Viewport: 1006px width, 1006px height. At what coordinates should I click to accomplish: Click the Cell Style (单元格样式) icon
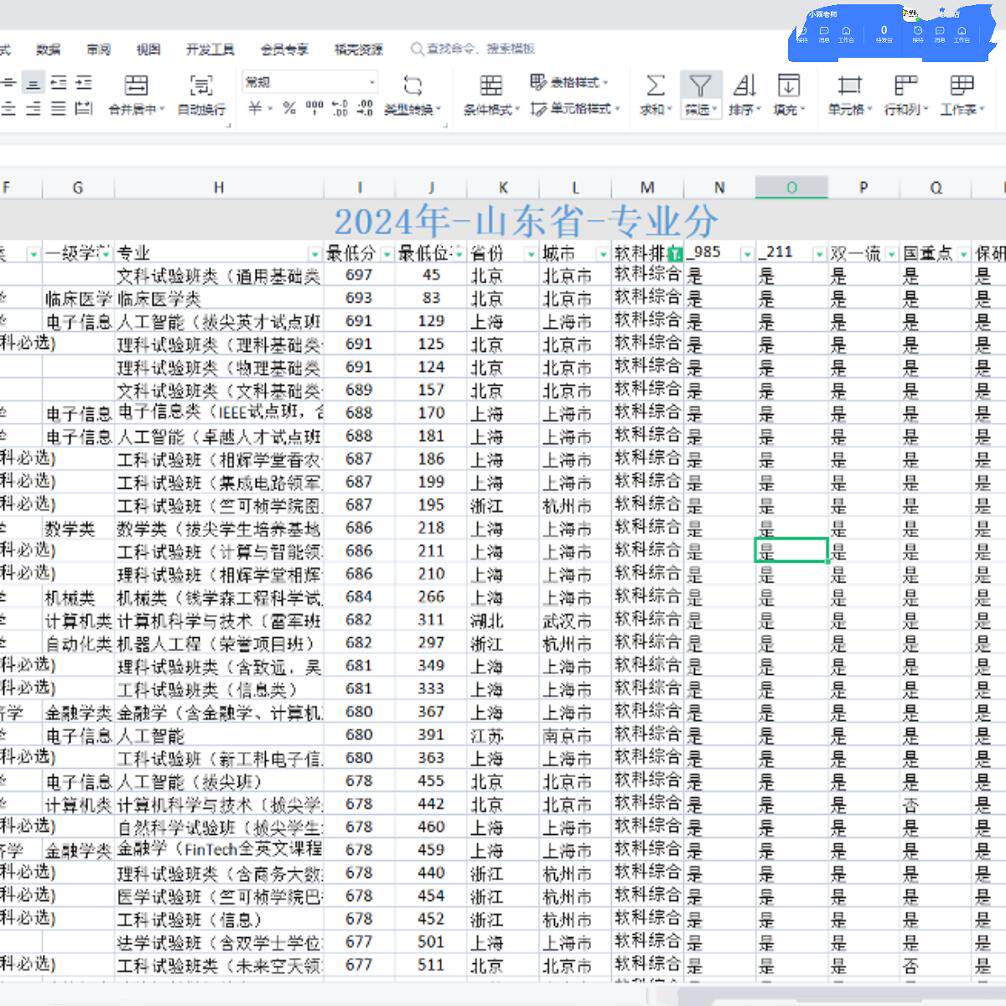[538, 109]
